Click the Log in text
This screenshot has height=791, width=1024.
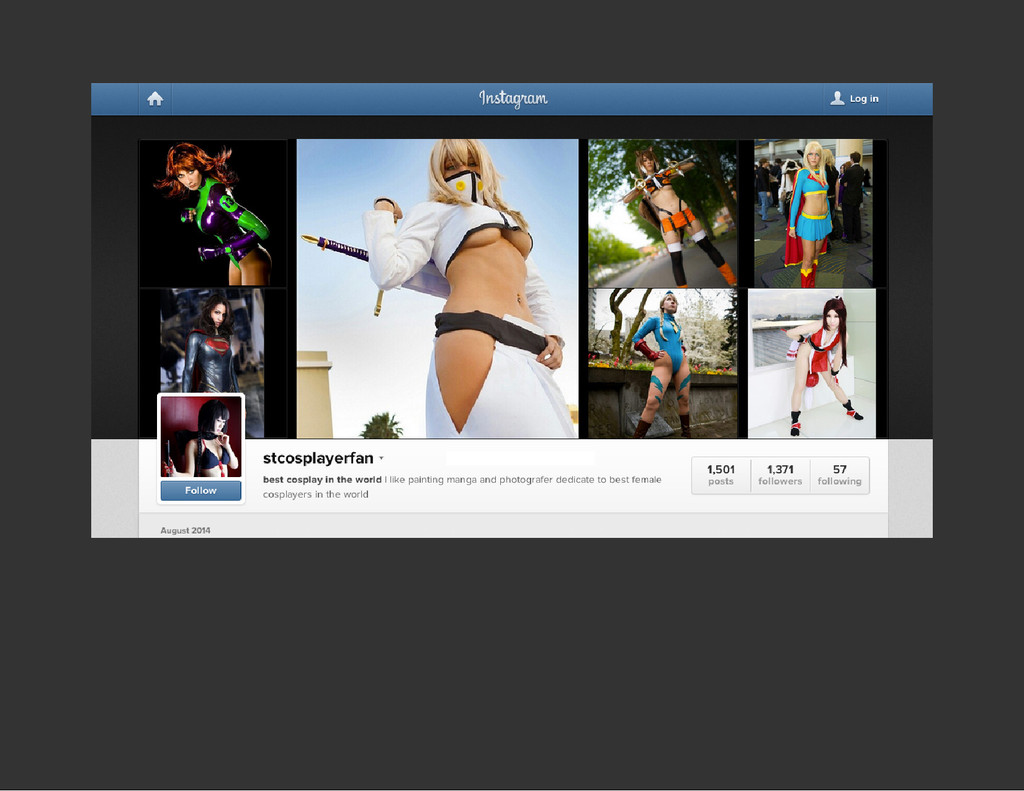click(x=864, y=99)
